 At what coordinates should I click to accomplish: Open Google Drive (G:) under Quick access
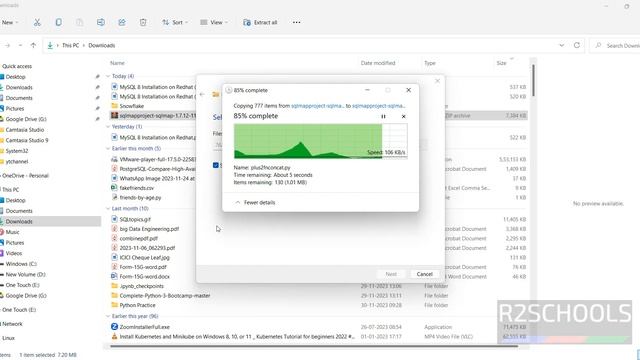[x=23, y=119]
